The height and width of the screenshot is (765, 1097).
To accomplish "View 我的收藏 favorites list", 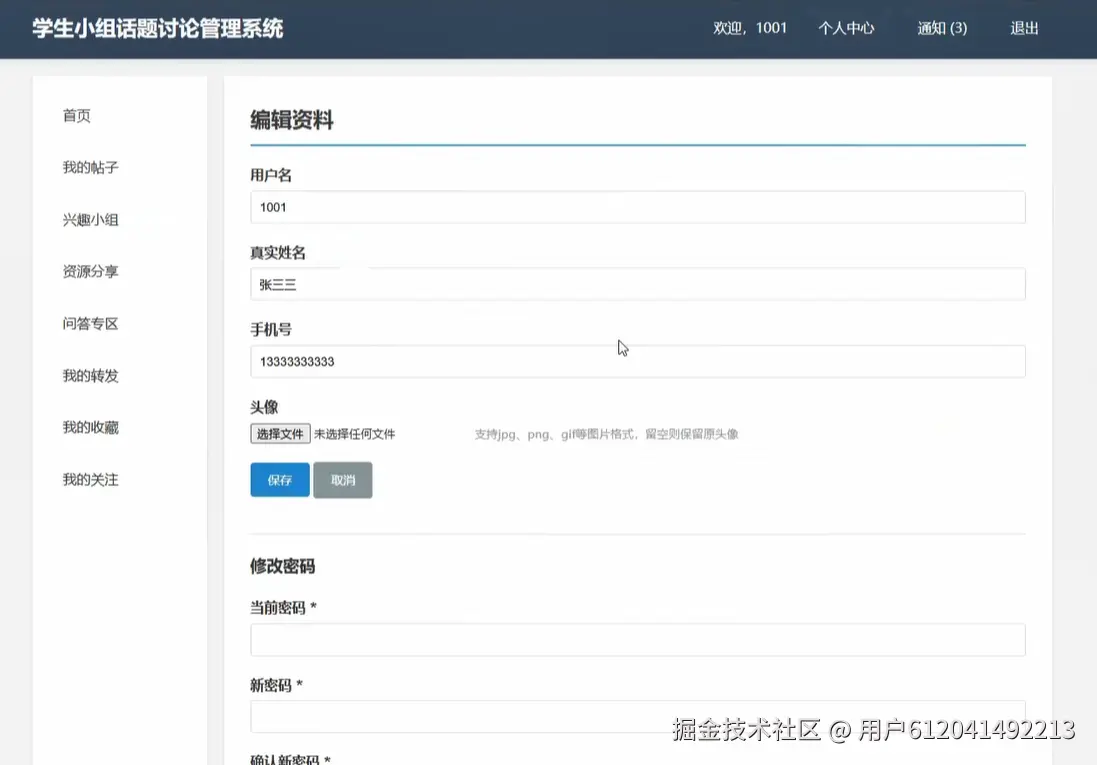I will tap(89, 427).
